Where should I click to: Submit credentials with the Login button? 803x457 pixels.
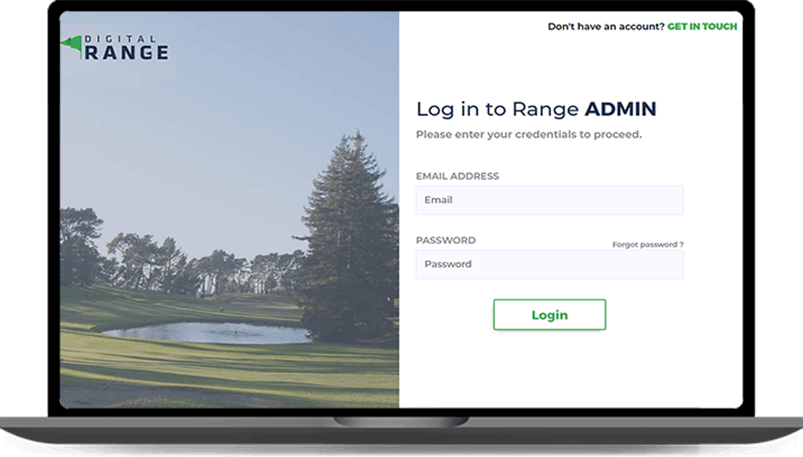click(550, 315)
